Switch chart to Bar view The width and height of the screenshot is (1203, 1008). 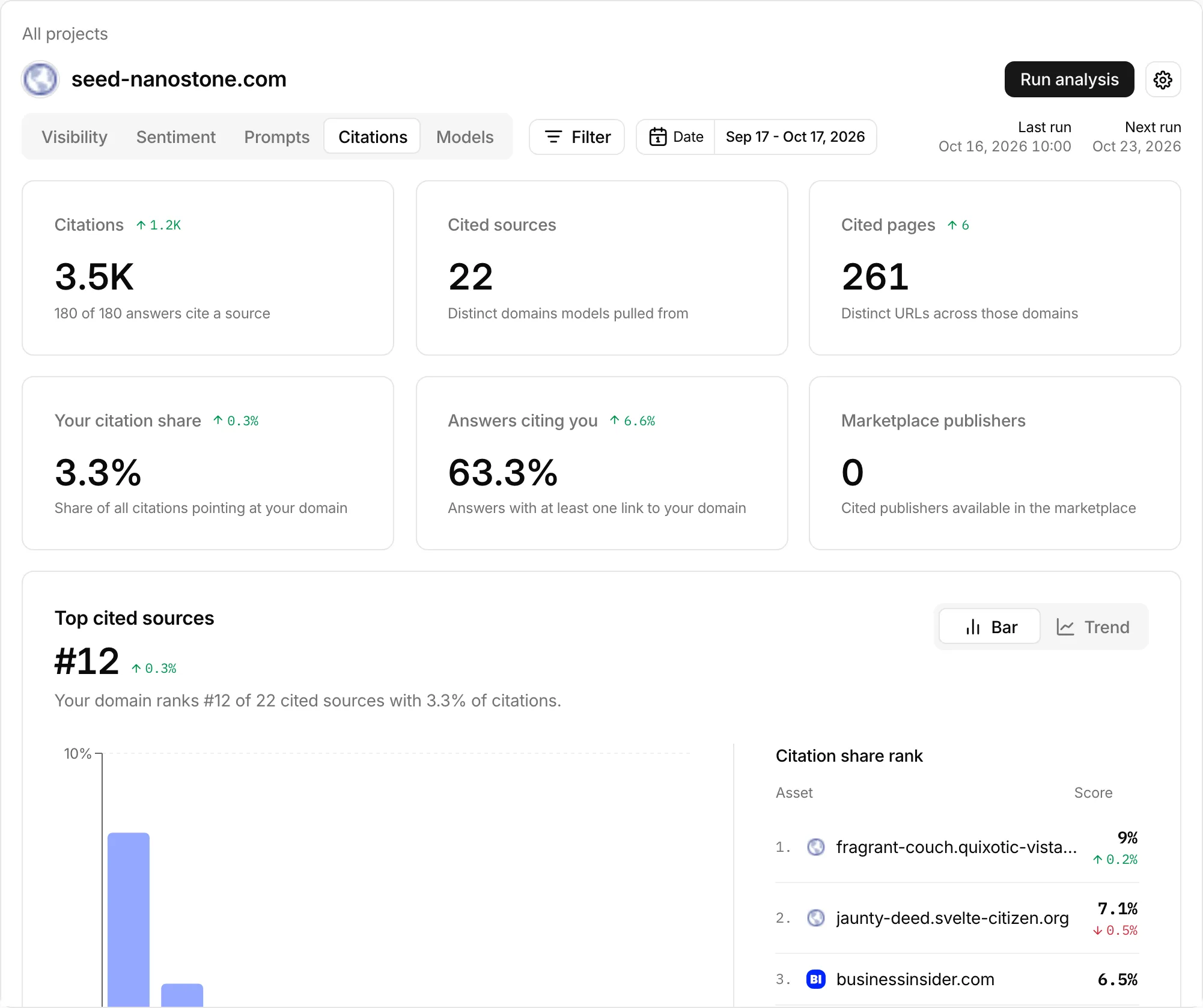pyautogui.click(x=989, y=627)
